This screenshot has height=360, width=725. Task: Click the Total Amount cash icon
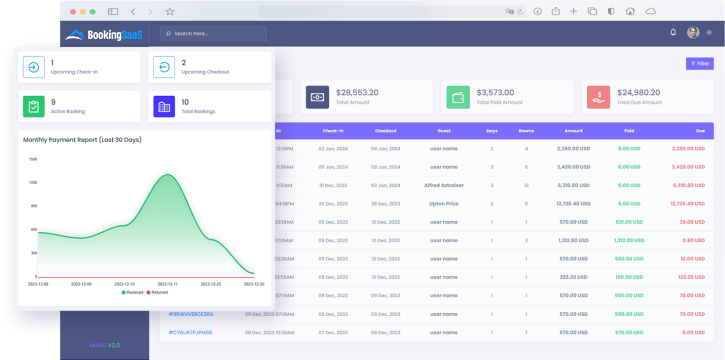tap(317, 97)
